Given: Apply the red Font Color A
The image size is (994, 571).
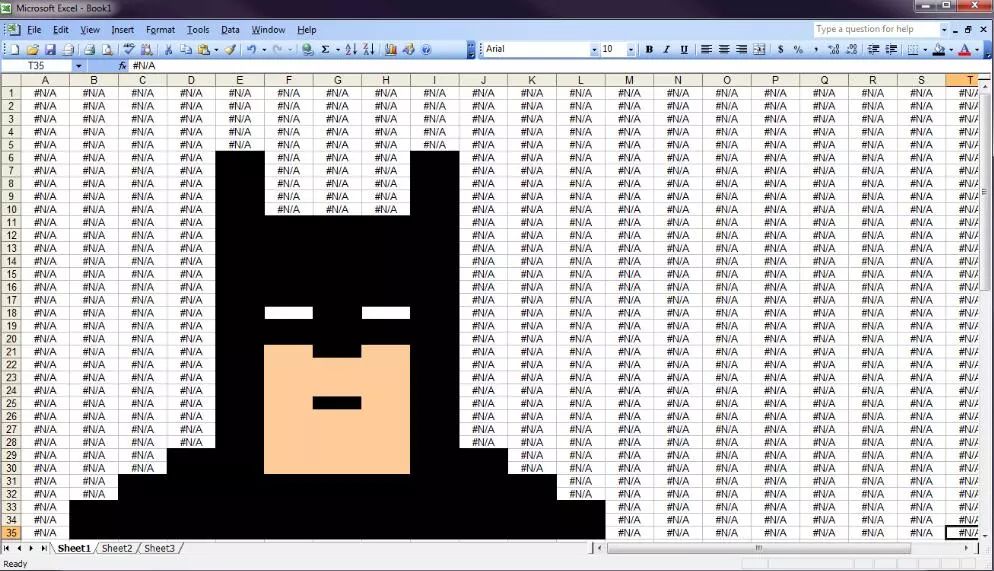Looking at the screenshot, I should (964, 49).
